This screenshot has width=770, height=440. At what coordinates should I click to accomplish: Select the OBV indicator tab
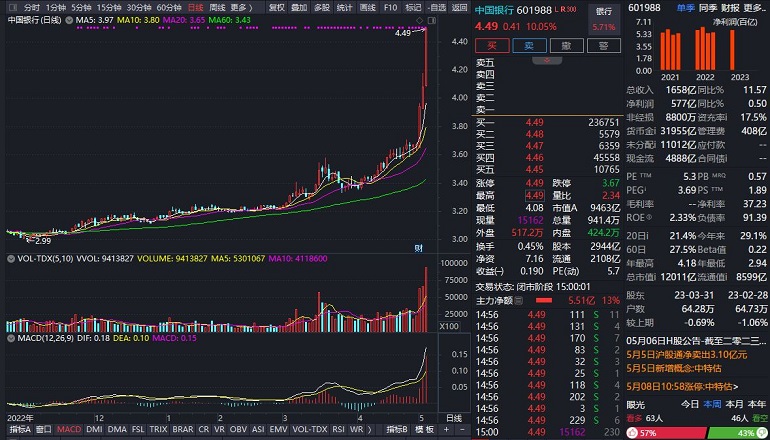(238, 429)
